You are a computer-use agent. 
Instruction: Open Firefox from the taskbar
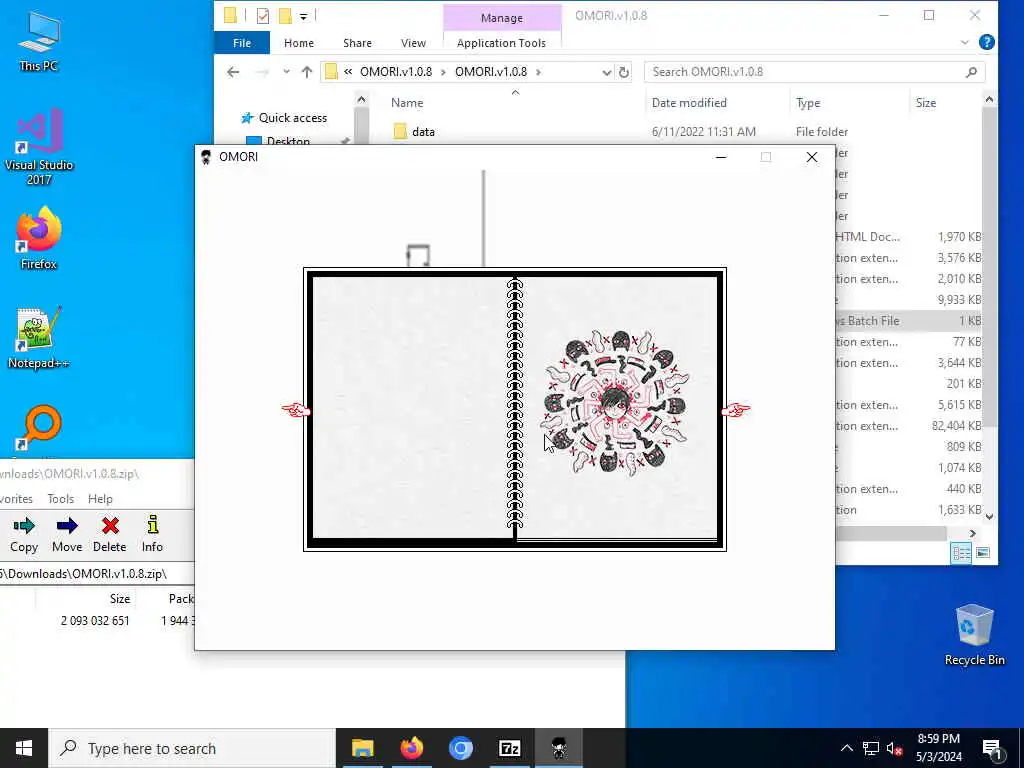(x=411, y=748)
